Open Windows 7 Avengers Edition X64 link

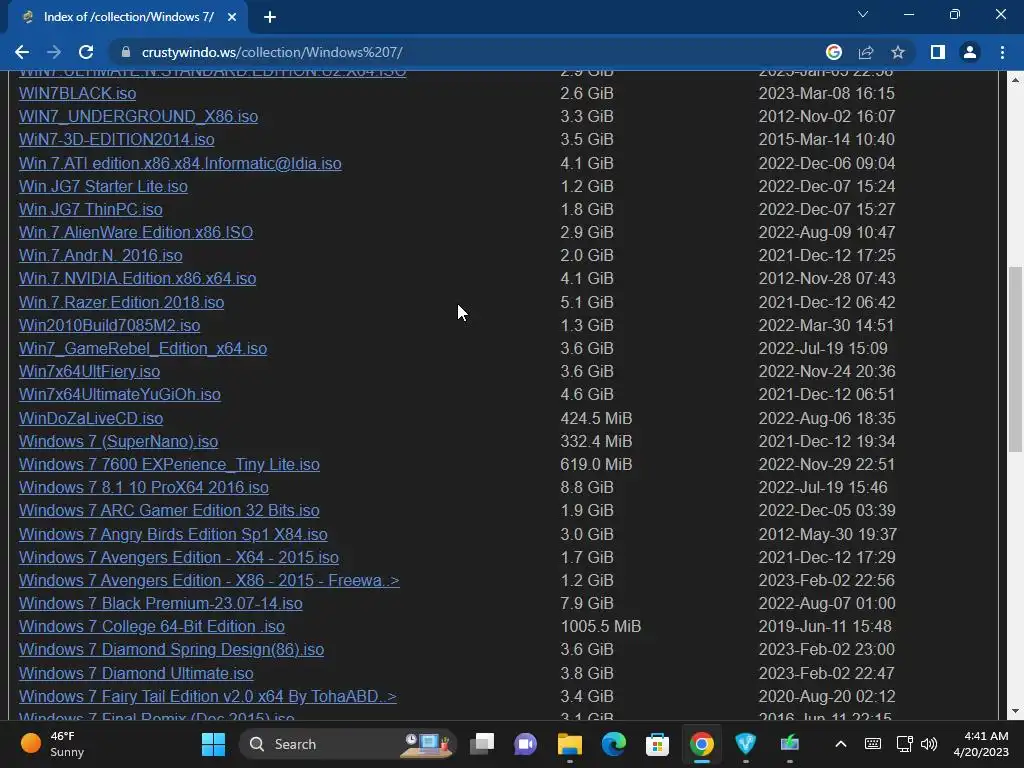click(x=178, y=557)
